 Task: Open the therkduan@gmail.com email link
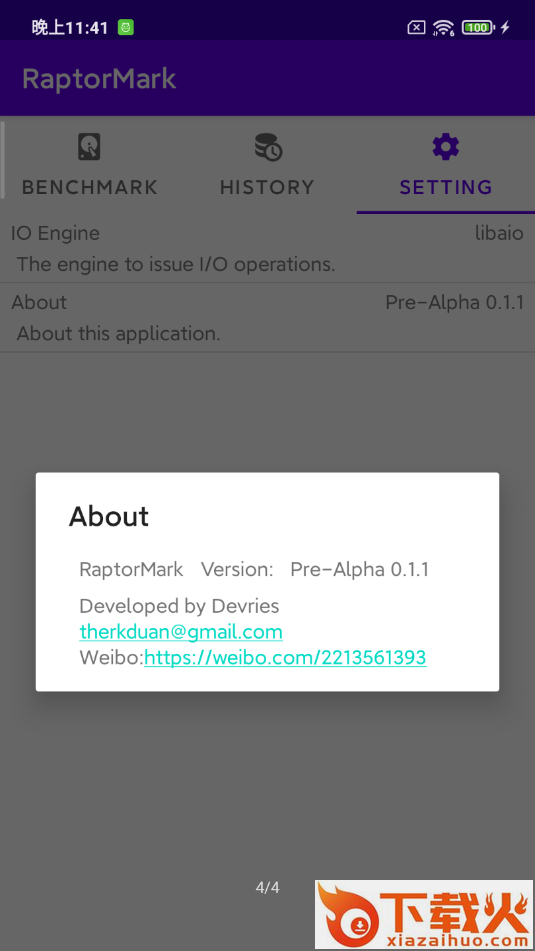click(181, 632)
